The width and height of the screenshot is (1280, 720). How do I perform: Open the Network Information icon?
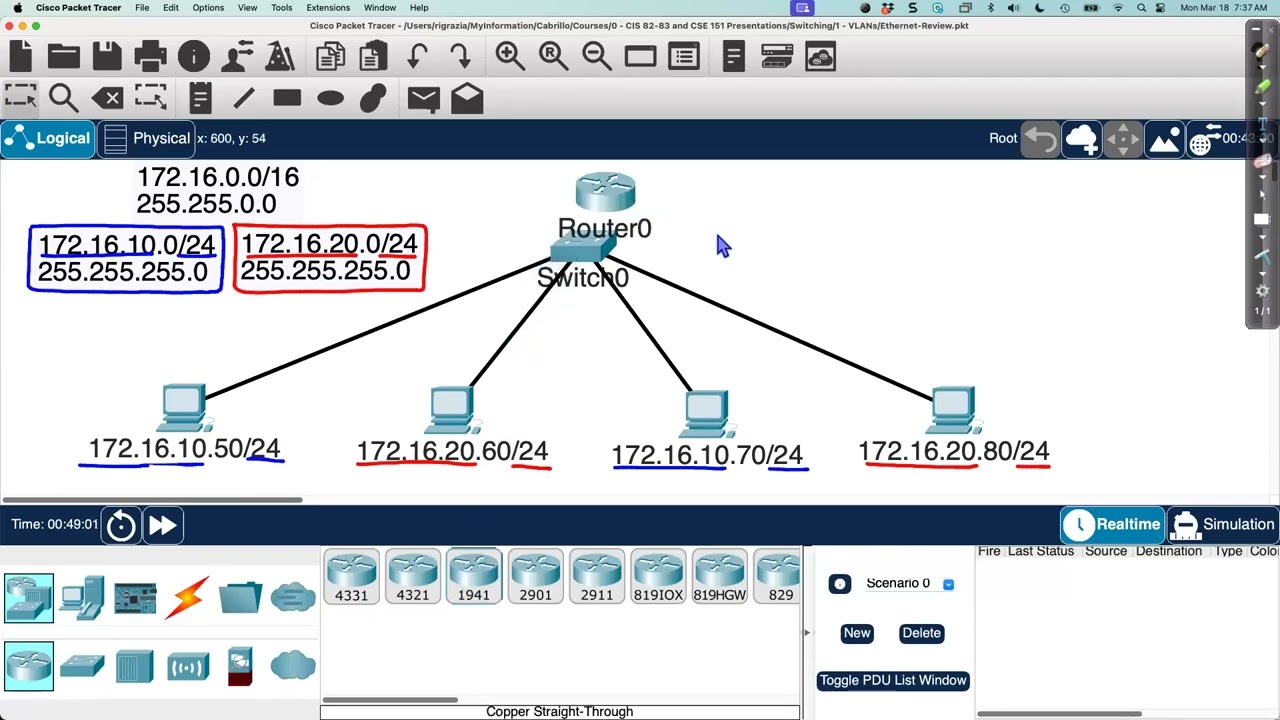(x=194, y=57)
